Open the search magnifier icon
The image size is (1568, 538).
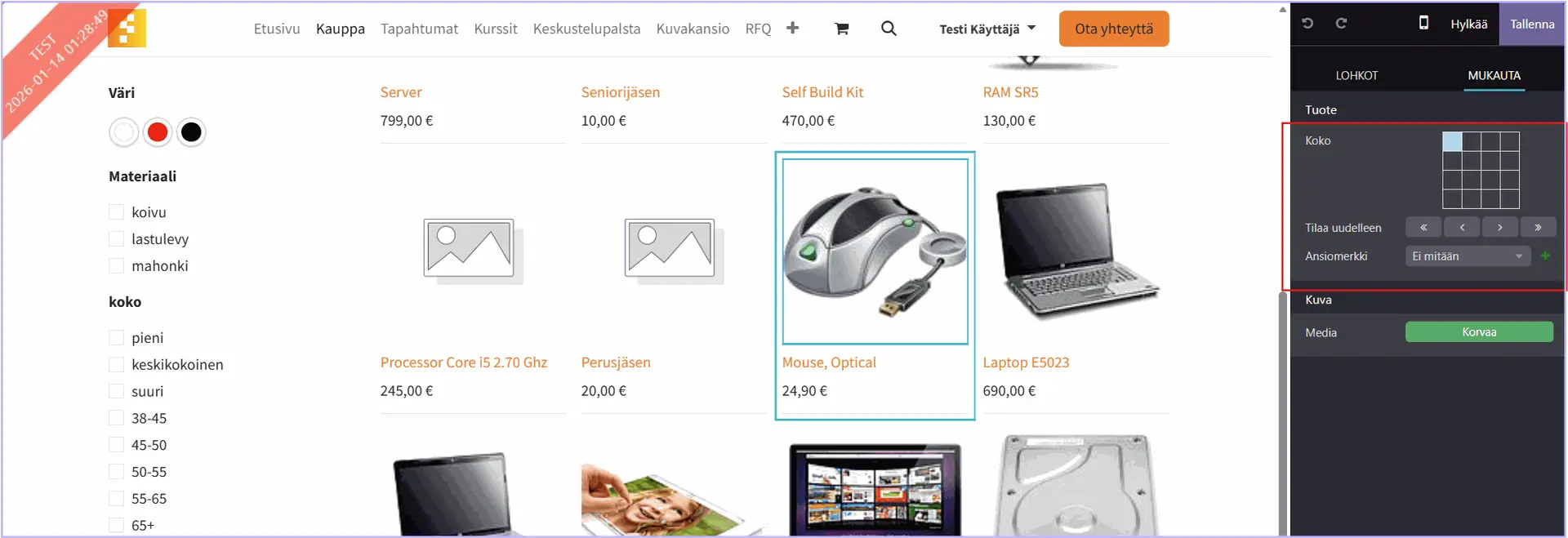click(x=889, y=29)
